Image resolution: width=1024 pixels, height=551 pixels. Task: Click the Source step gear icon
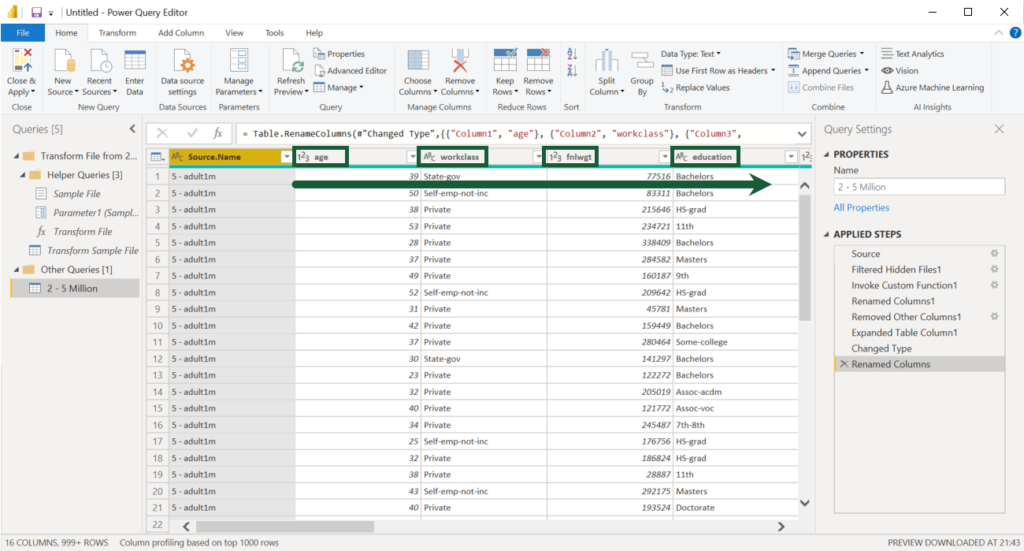pos(994,253)
